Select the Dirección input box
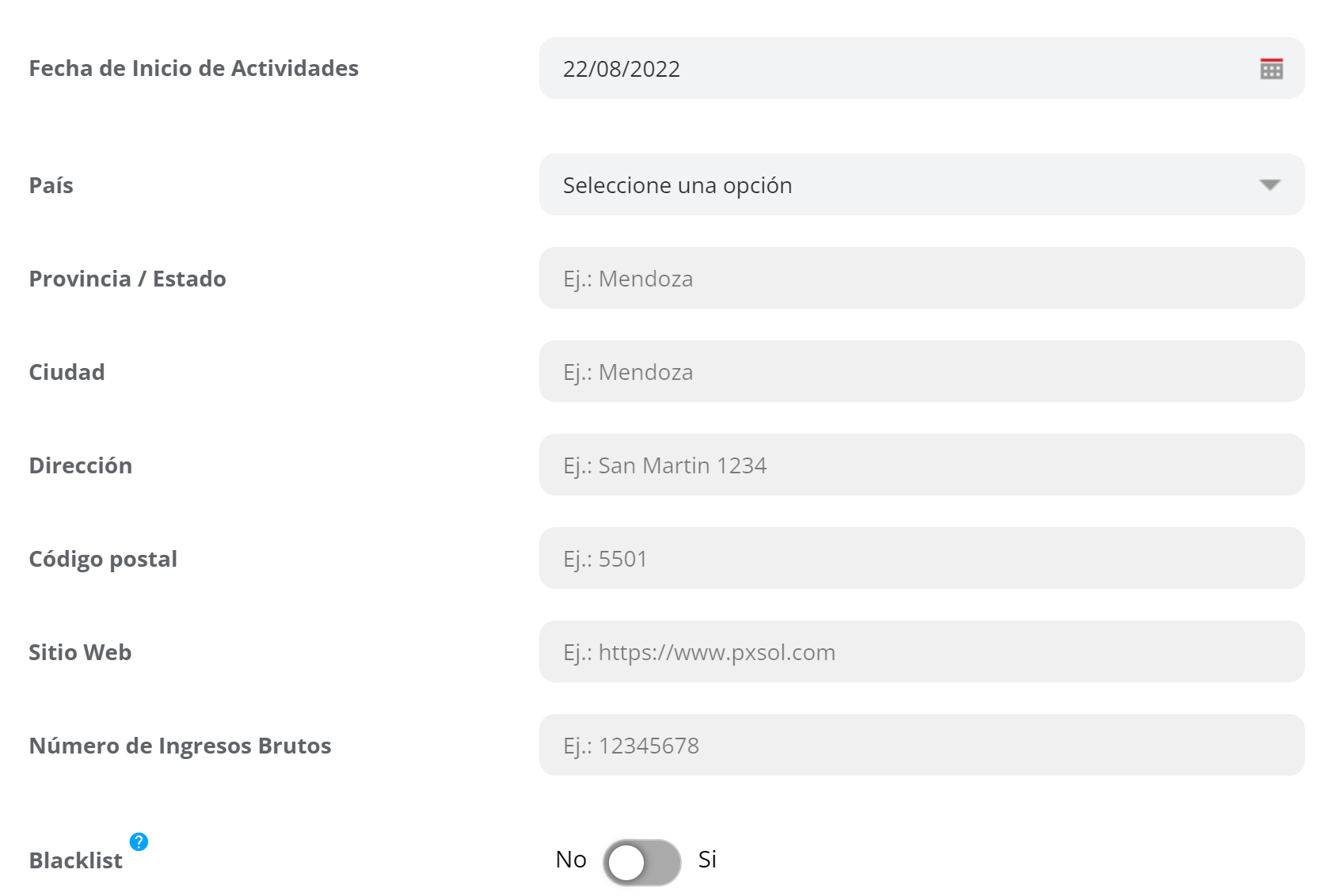The image size is (1332, 896). coord(921,465)
